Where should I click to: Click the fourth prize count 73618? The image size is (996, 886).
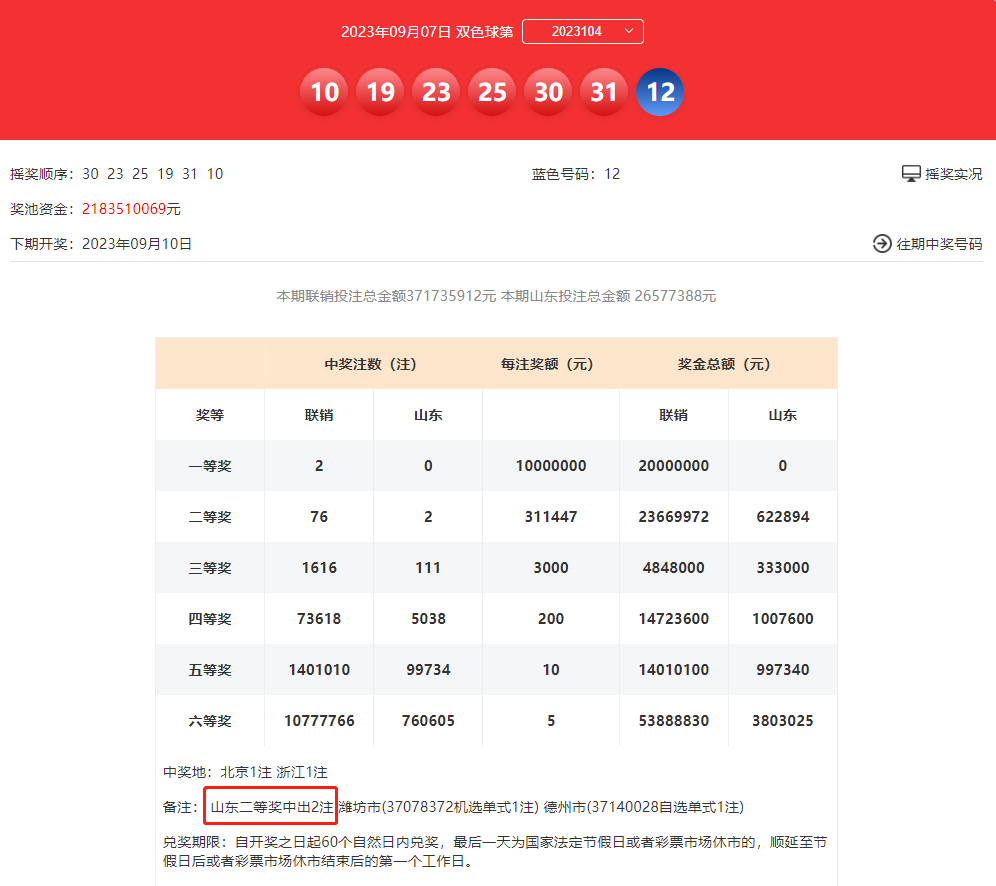pos(319,619)
